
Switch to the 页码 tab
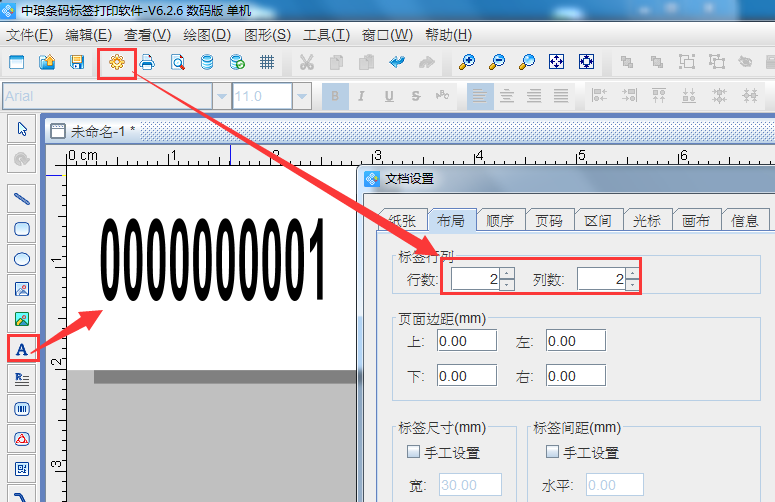[x=549, y=220]
